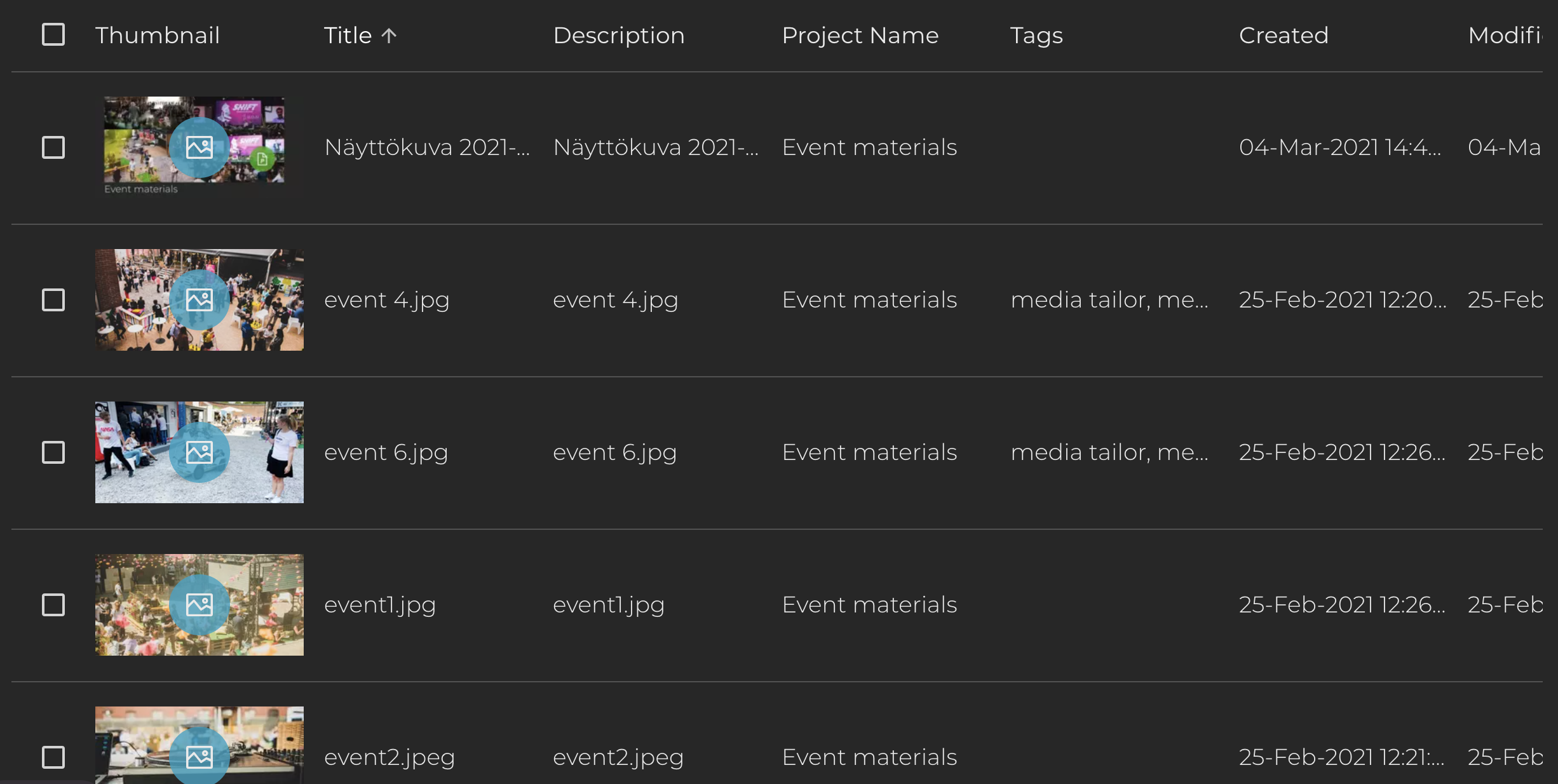This screenshot has height=784, width=1558.
Task: Click green document badge on Näyttökuva thumbnail
Action: (x=262, y=159)
